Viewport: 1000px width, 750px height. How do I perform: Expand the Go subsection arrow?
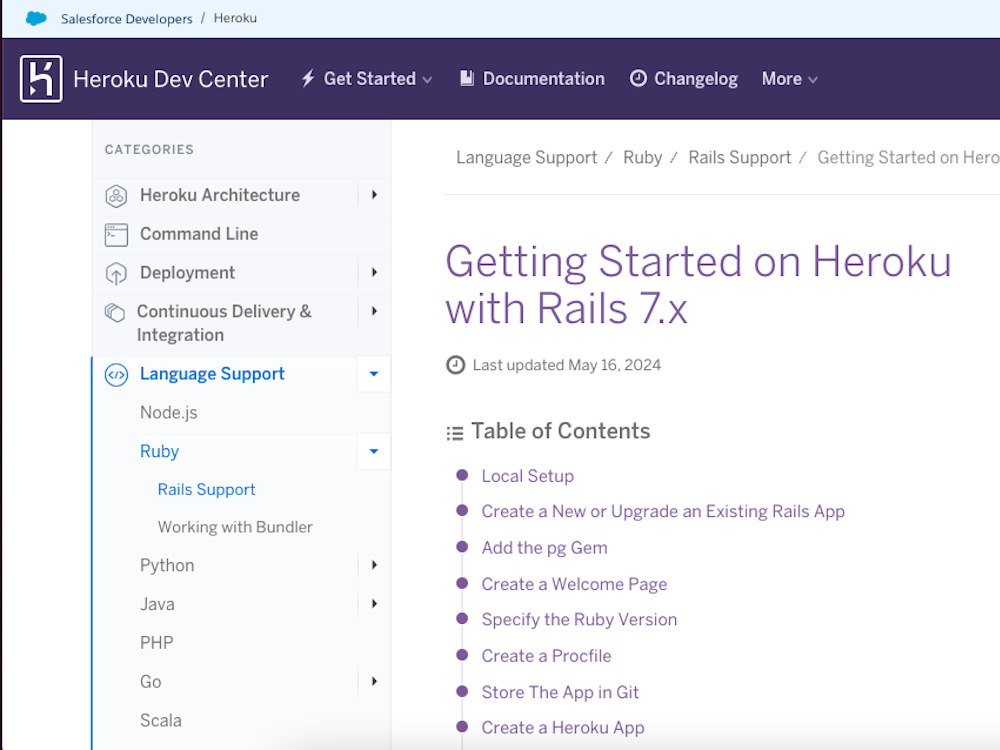click(374, 681)
